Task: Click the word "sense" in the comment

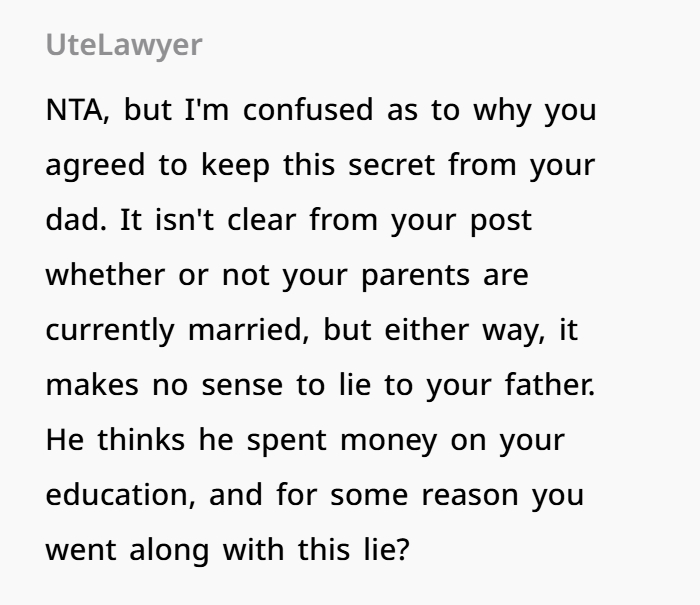Action: click(x=242, y=385)
